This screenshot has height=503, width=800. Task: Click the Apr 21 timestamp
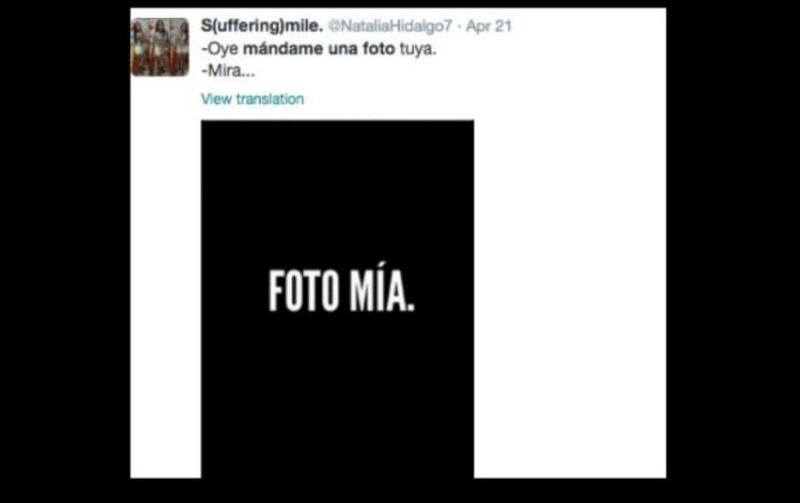[489, 26]
